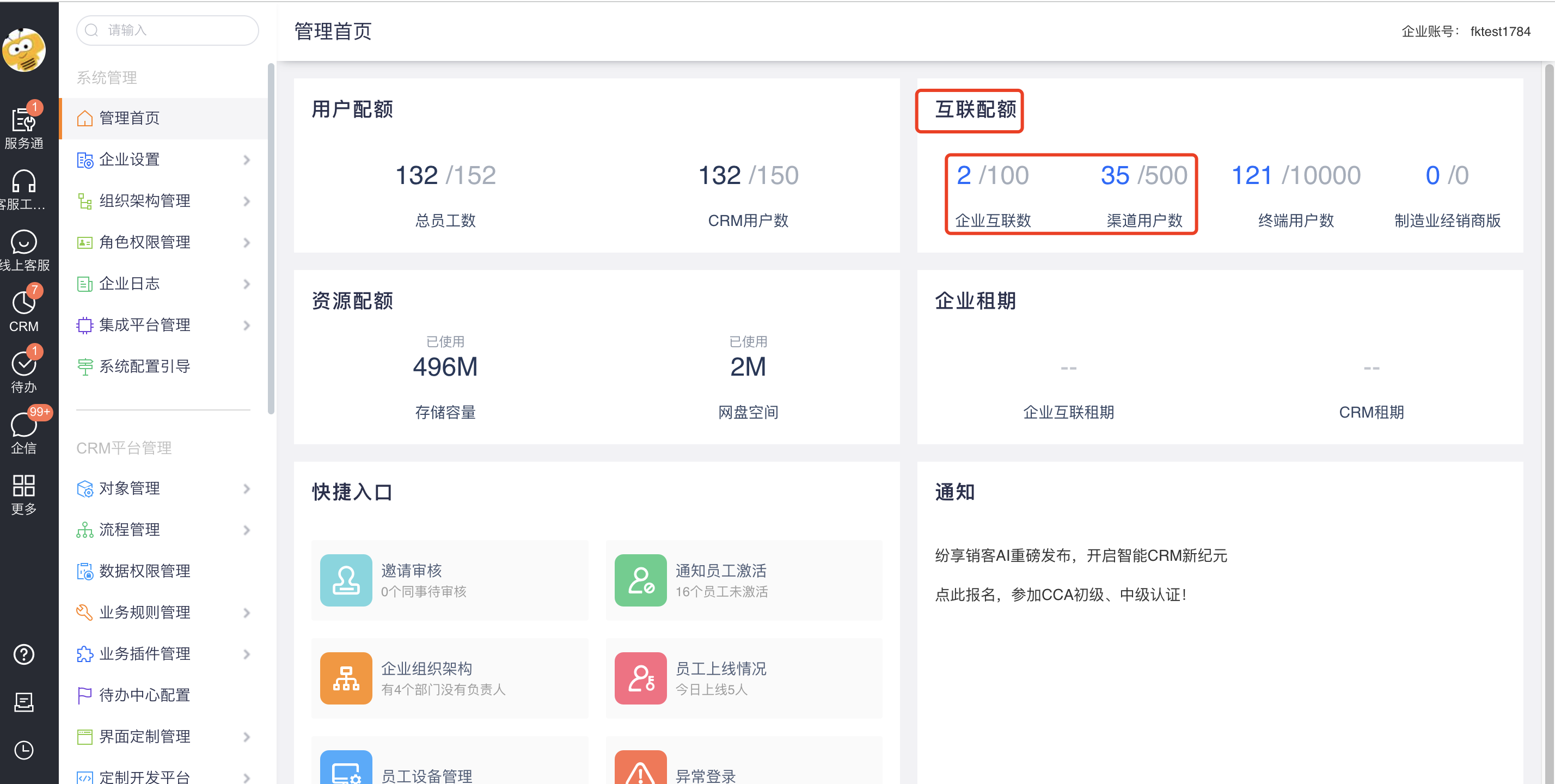Click 企业账号 fktest1784 text
This screenshot has height=784, width=1555.
tap(1466, 32)
